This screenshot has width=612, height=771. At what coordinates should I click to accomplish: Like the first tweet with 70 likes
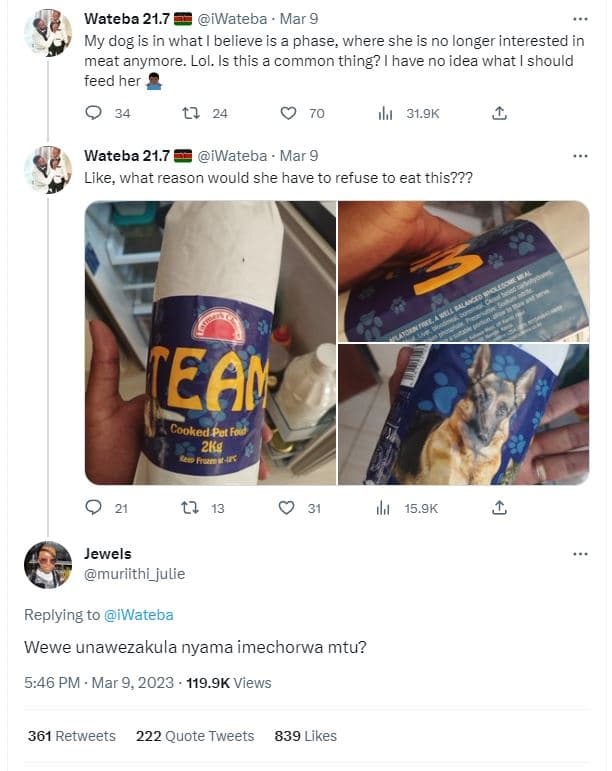(x=289, y=114)
